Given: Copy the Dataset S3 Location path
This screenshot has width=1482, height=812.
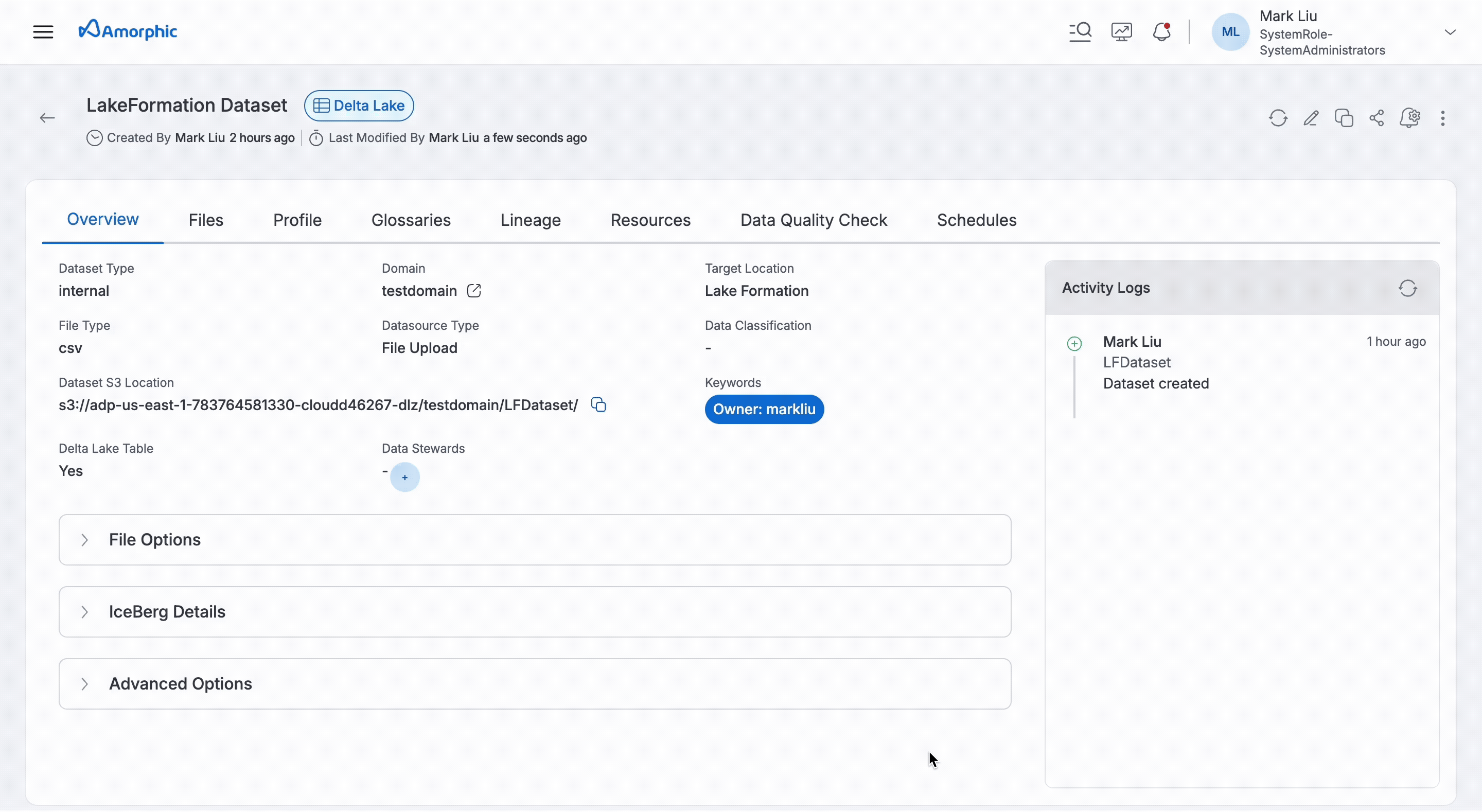Looking at the screenshot, I should 598,405.
